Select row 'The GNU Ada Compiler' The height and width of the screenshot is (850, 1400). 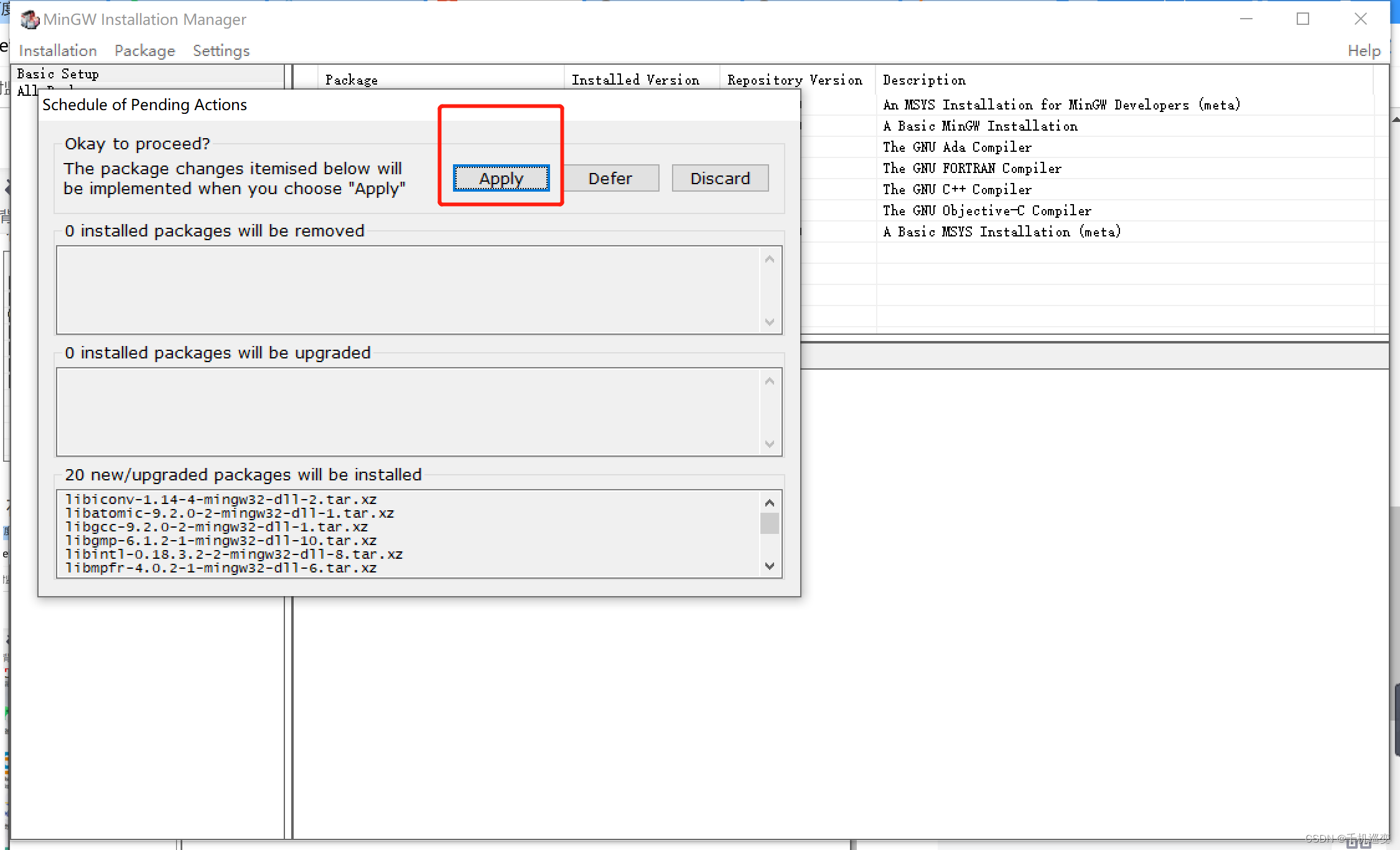957,147
